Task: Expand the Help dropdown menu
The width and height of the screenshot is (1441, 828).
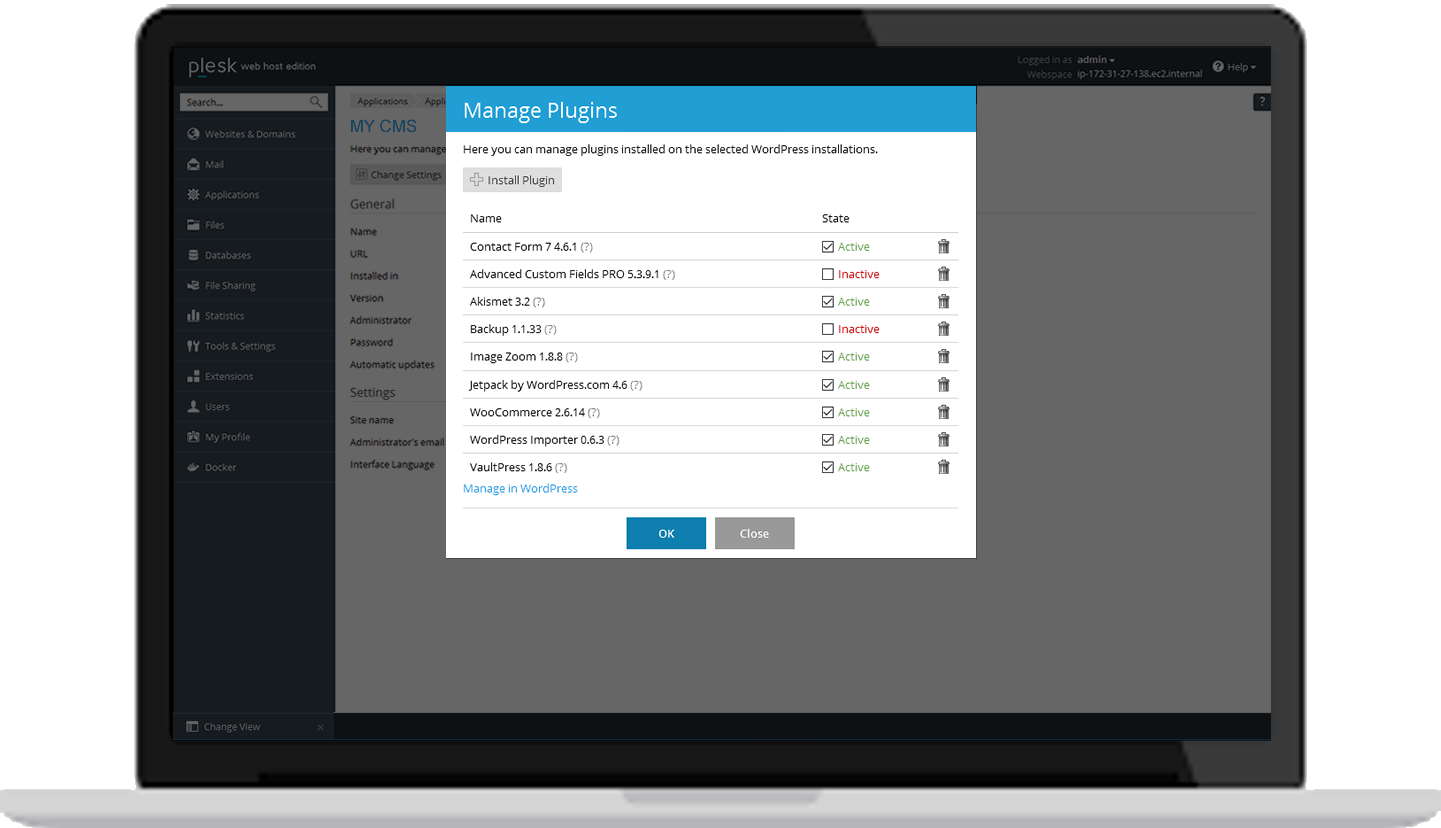Action: [x=1234, y=67]
